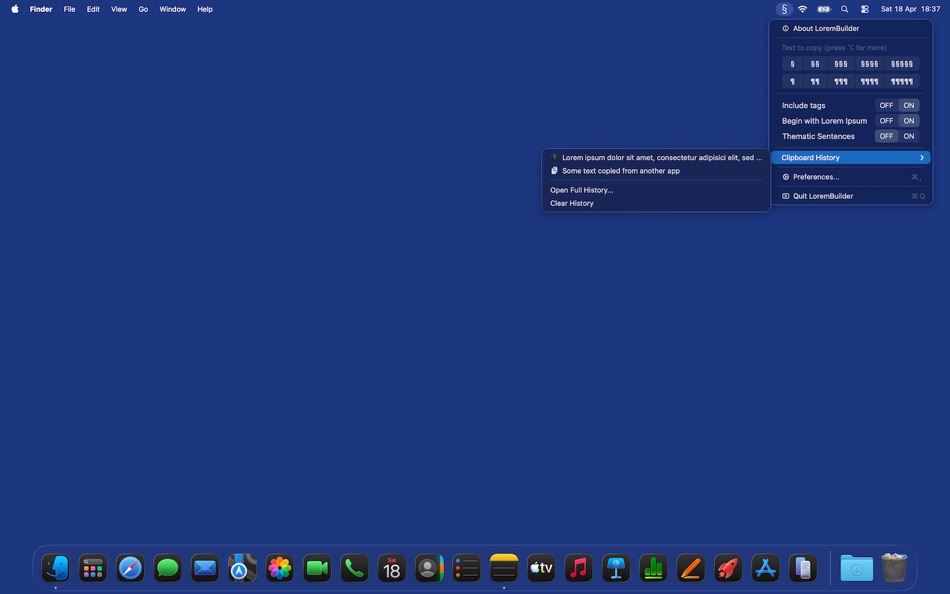The image size is (950, 594).
Task: Set Include tags to ON
Action: pyautogui.click(x=909, y=105)
